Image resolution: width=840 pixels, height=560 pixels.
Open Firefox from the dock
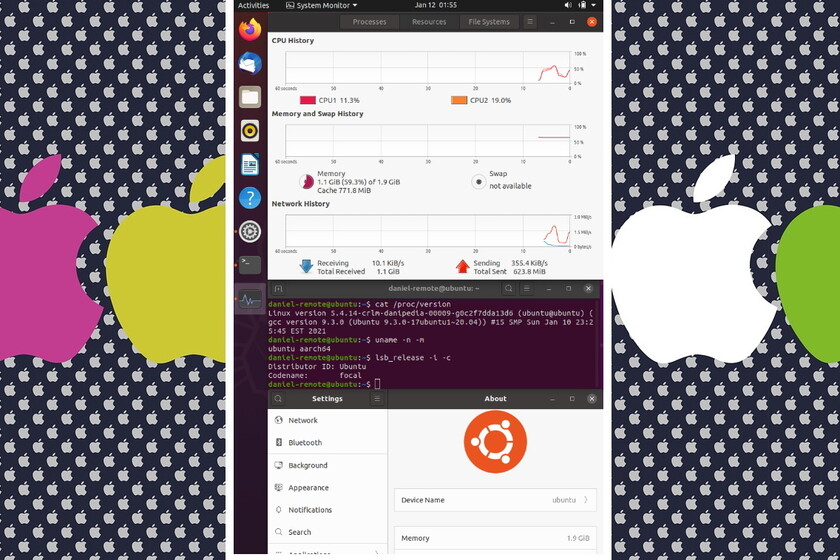(x=250, y=30)
